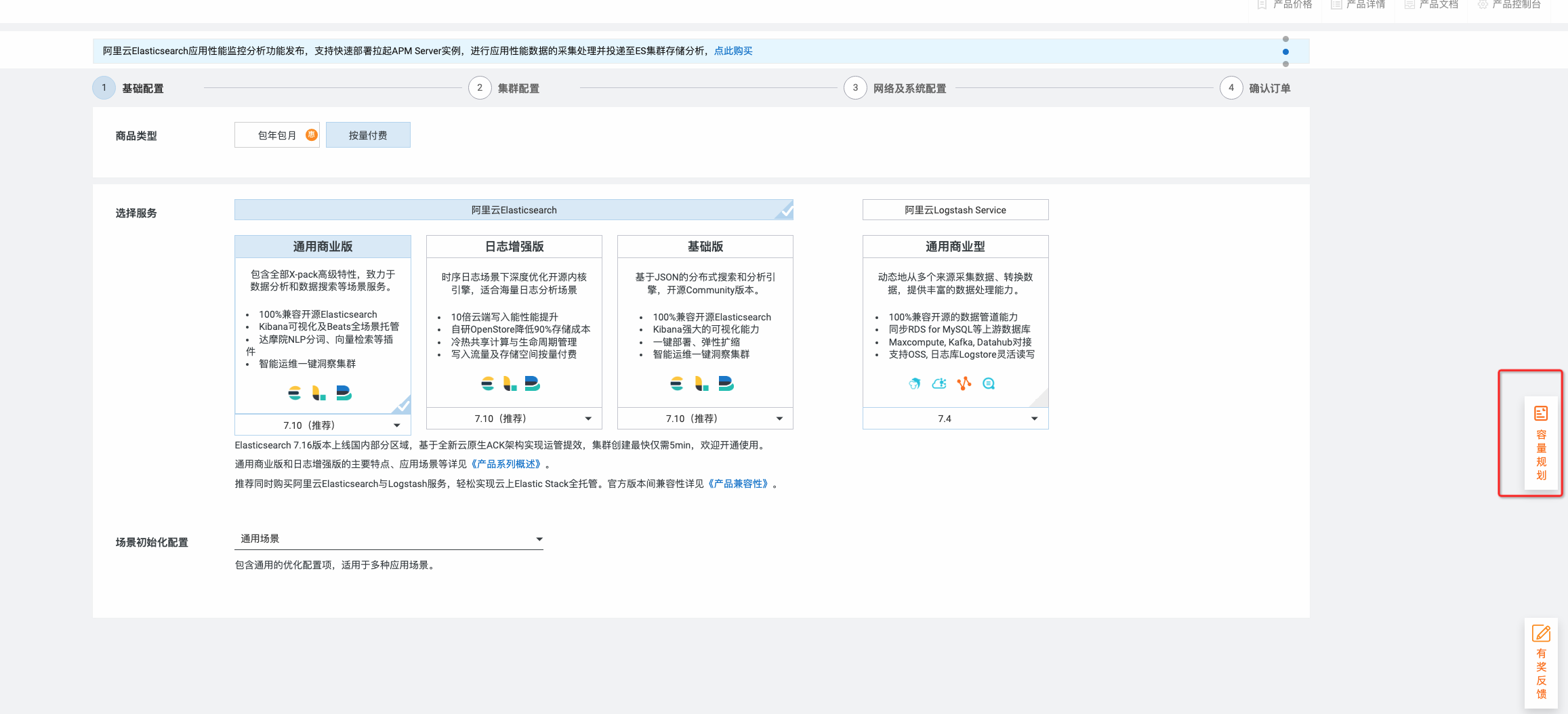Open 7.4 version dropdown for Logstash

(x=955, y=419)
